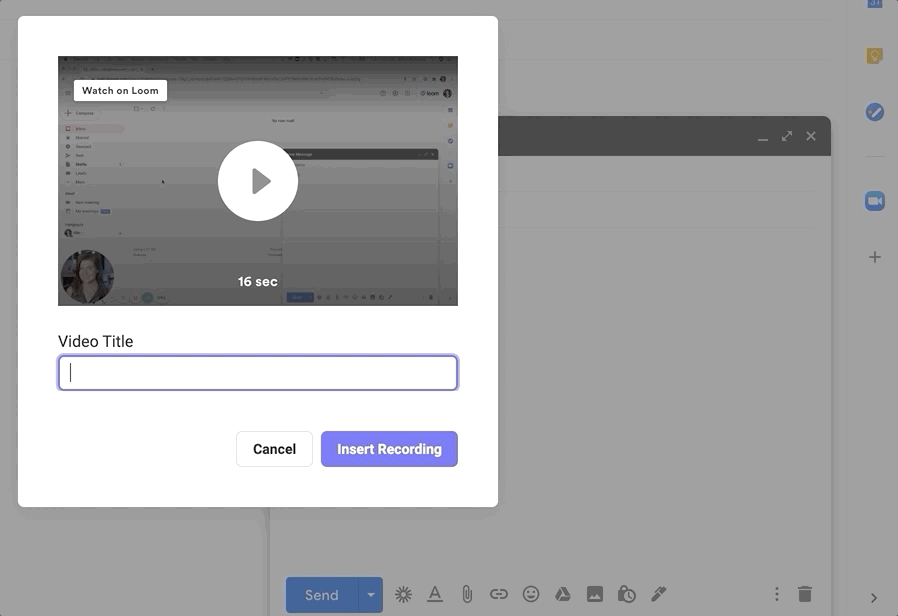This screenshot has width=898, height=616.
Task: Open more options three-dot menu
Action: (x=776, y=594)
